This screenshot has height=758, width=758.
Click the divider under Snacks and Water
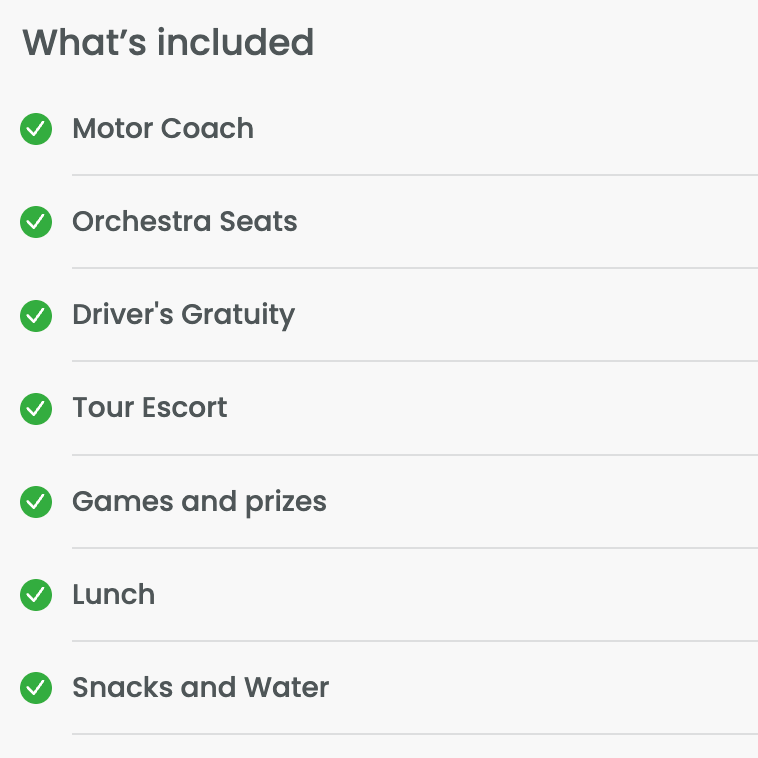414,734
